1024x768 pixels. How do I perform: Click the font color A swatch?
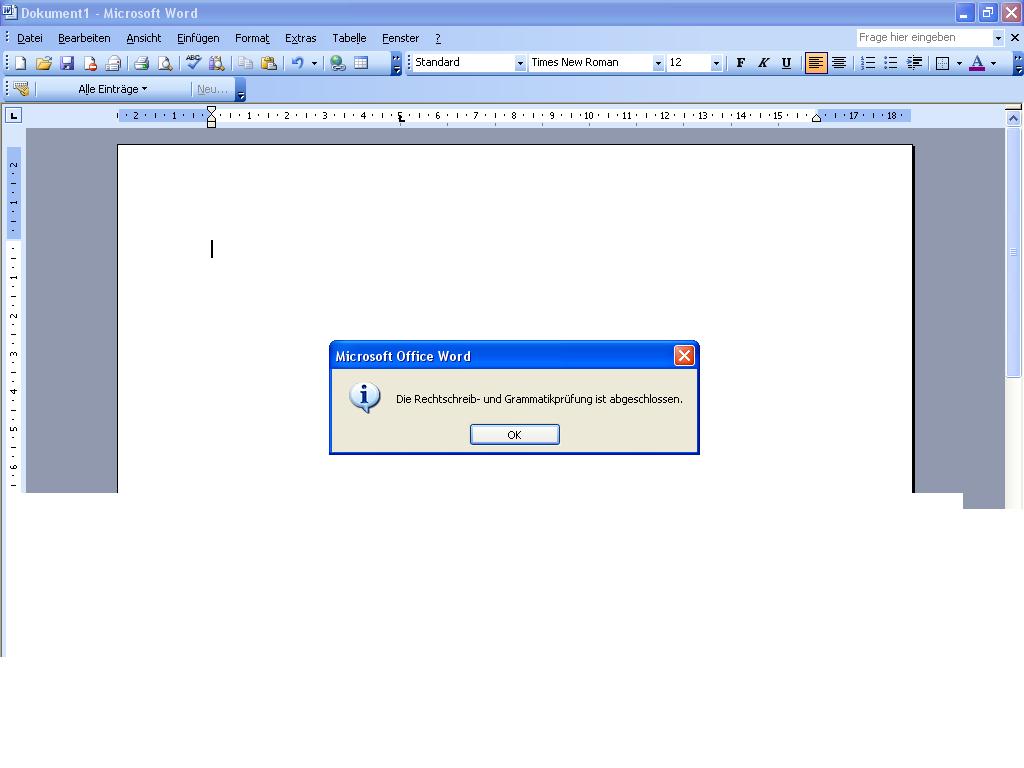pos(977,63)
